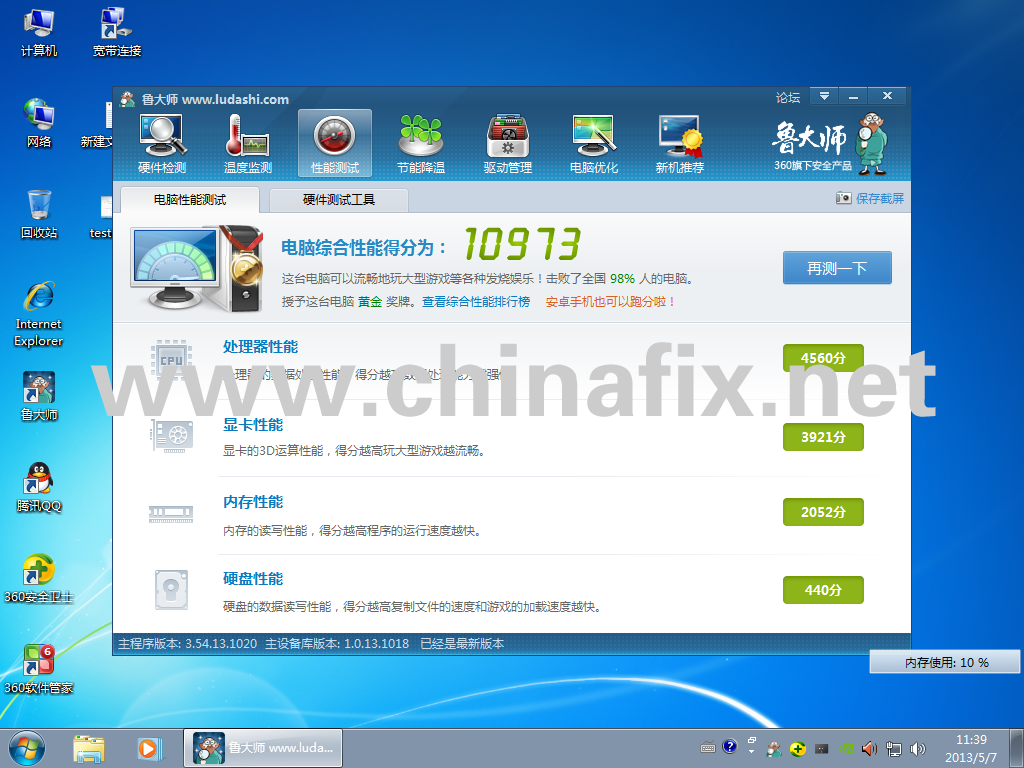Click the 计算机 desktop icon
This screenshot has height=768, width=1024.
tap(39, 33)
